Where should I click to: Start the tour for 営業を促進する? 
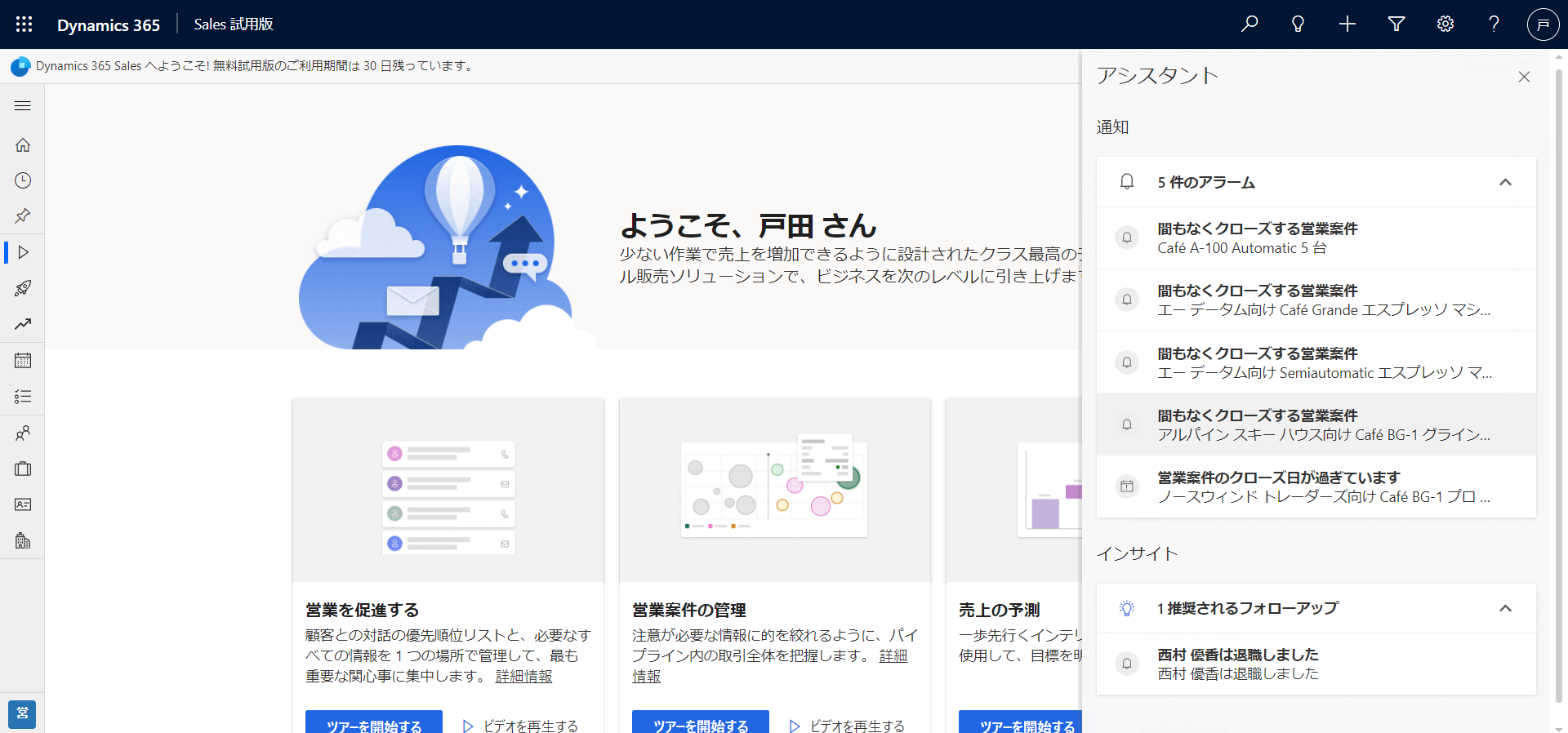pos(374,722)
